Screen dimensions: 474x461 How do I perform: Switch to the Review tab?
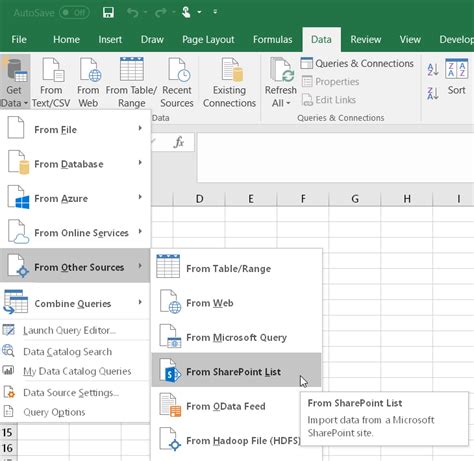tap(366, 40)
